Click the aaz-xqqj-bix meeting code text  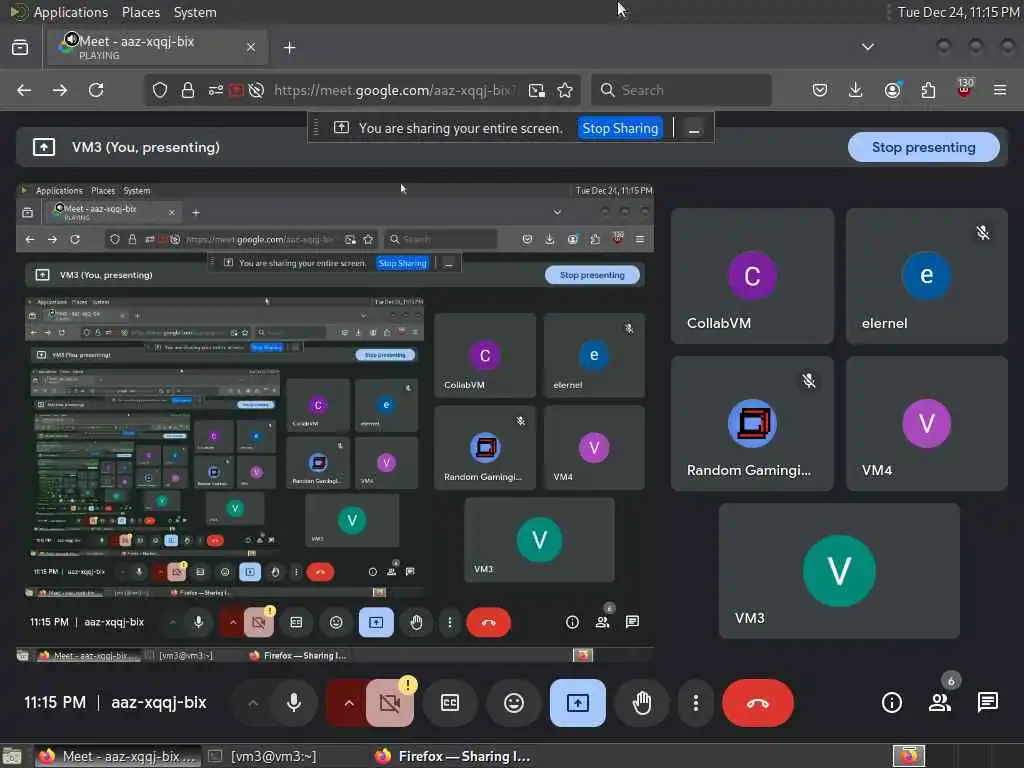[x=159, y=703]
